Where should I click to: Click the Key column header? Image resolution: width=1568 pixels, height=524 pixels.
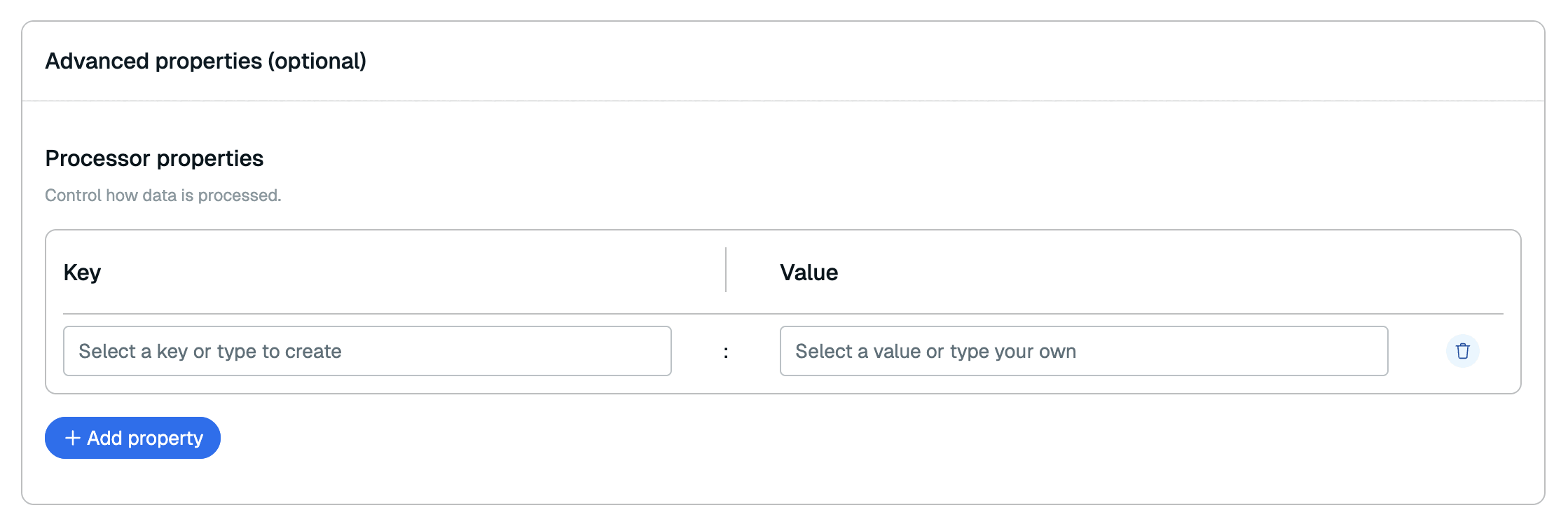82,273
